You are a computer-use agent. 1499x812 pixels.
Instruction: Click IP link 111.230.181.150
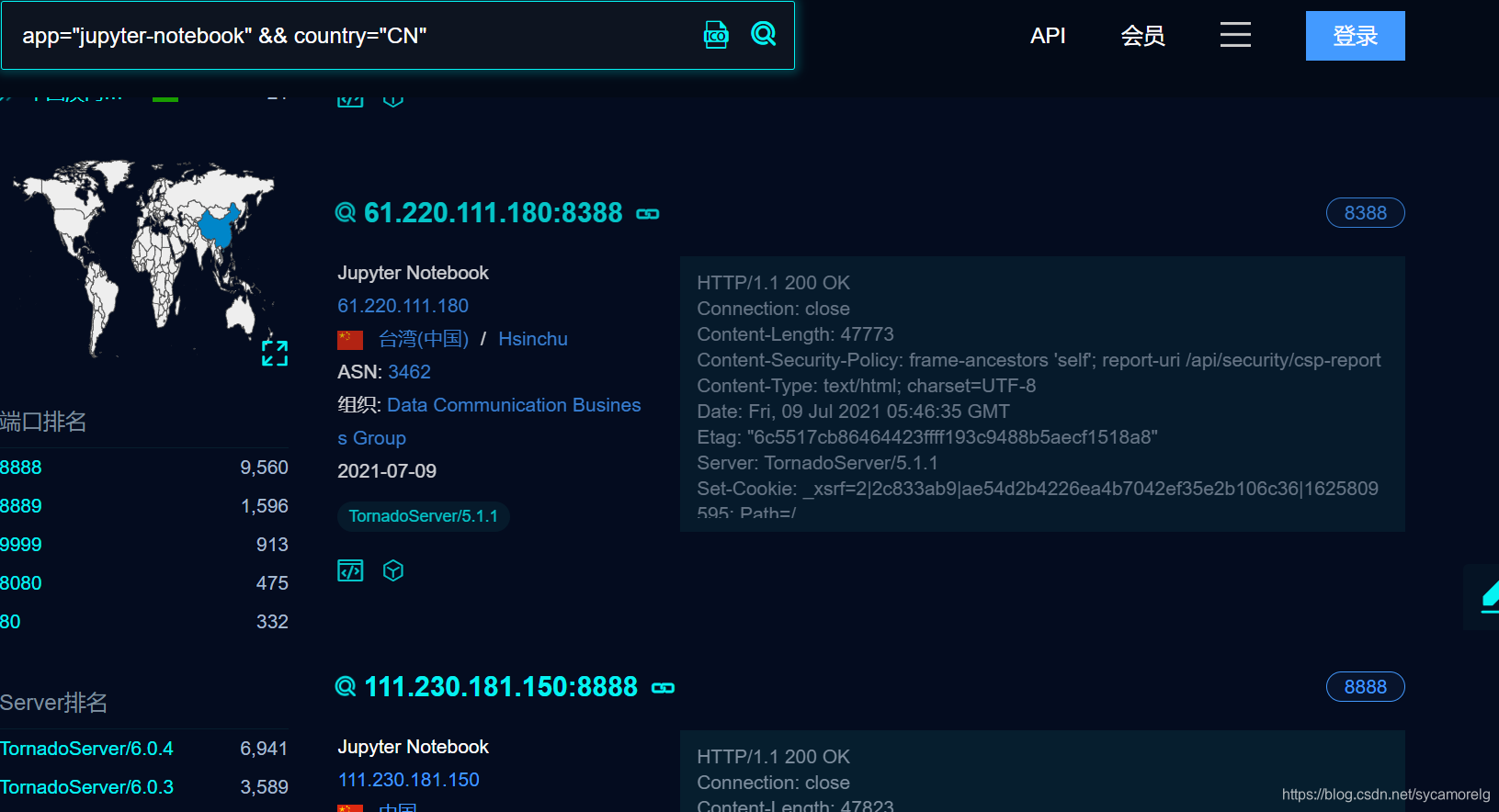pyautogui.click(x=408, y=780)
